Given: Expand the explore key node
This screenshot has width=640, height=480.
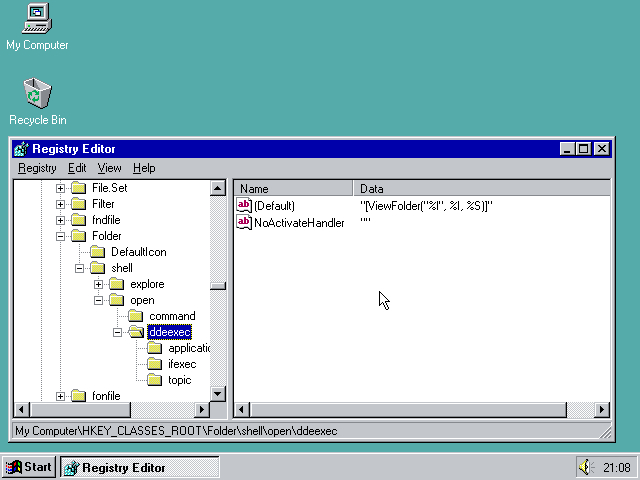Looking at the screenshot, I should tap(99, 284).
